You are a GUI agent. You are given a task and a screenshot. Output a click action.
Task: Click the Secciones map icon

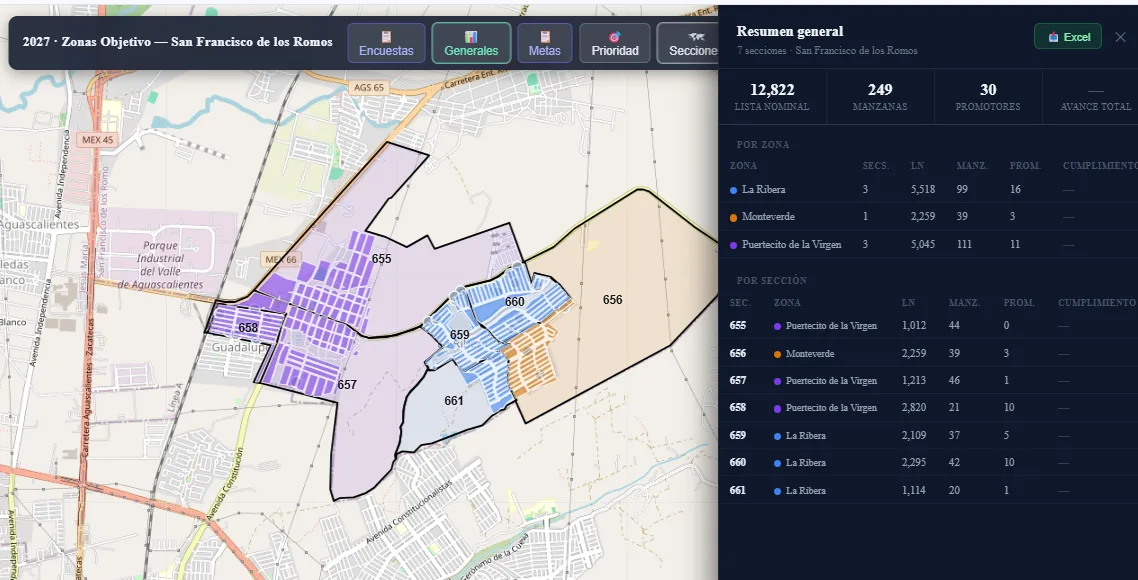coord(697,36)
